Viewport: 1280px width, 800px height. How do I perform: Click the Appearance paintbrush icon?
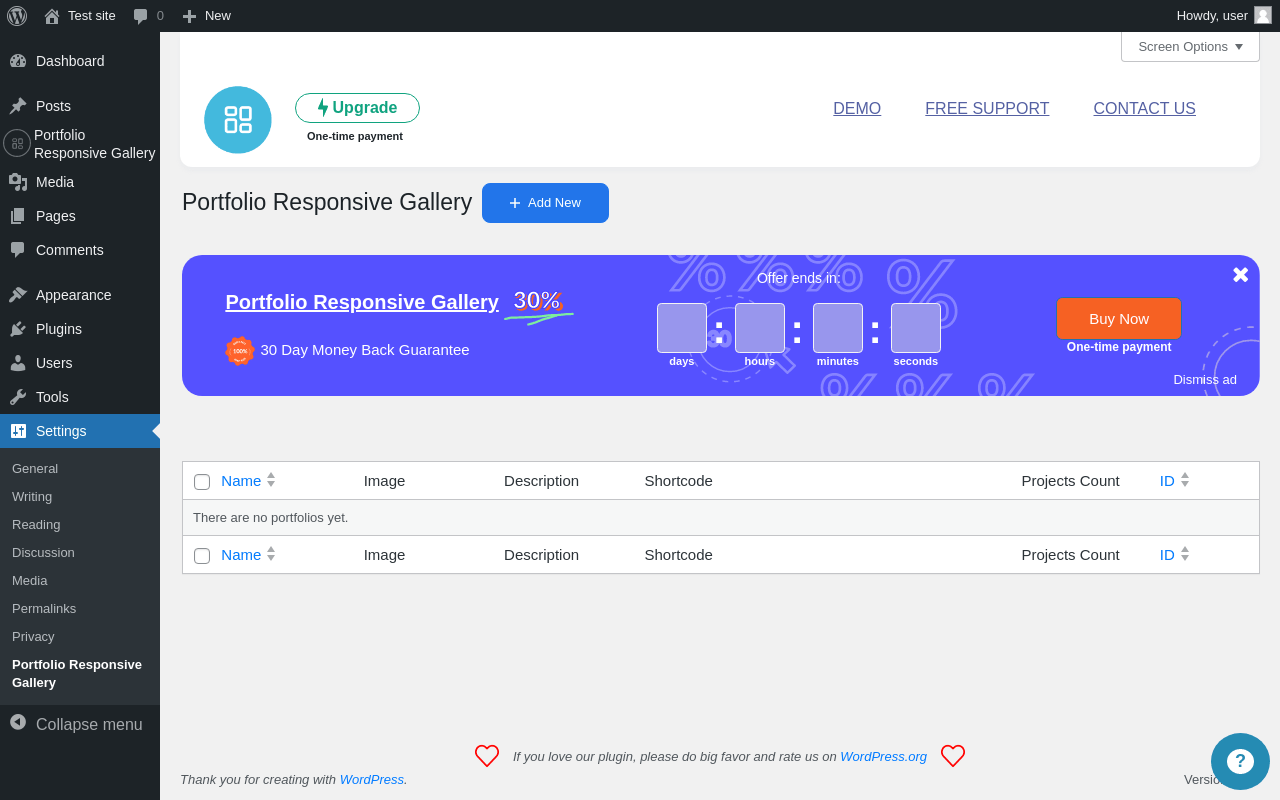click(18, 295)
